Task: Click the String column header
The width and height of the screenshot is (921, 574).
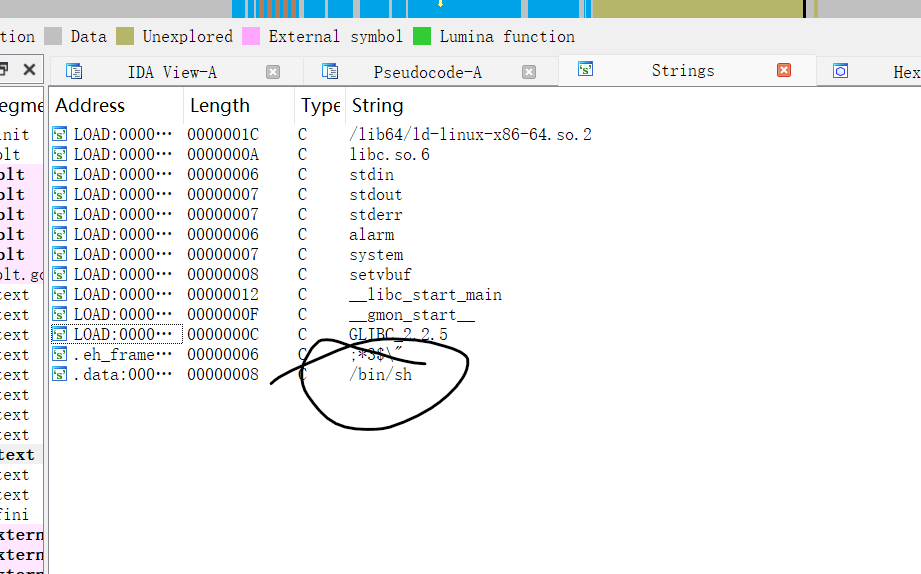Action: [x=377, y=106]
